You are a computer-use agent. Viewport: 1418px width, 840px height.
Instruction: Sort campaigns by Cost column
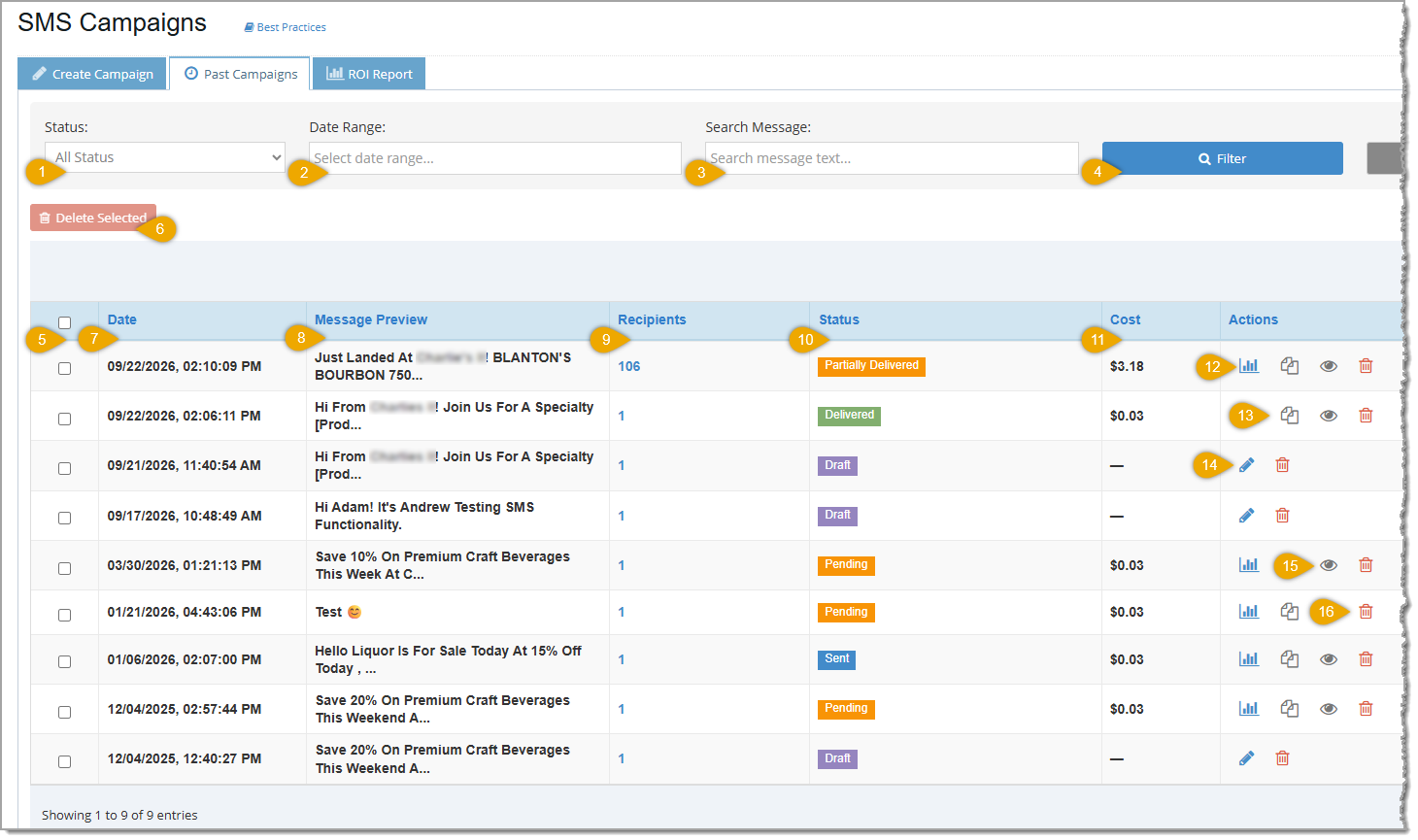pos(1126,319)
